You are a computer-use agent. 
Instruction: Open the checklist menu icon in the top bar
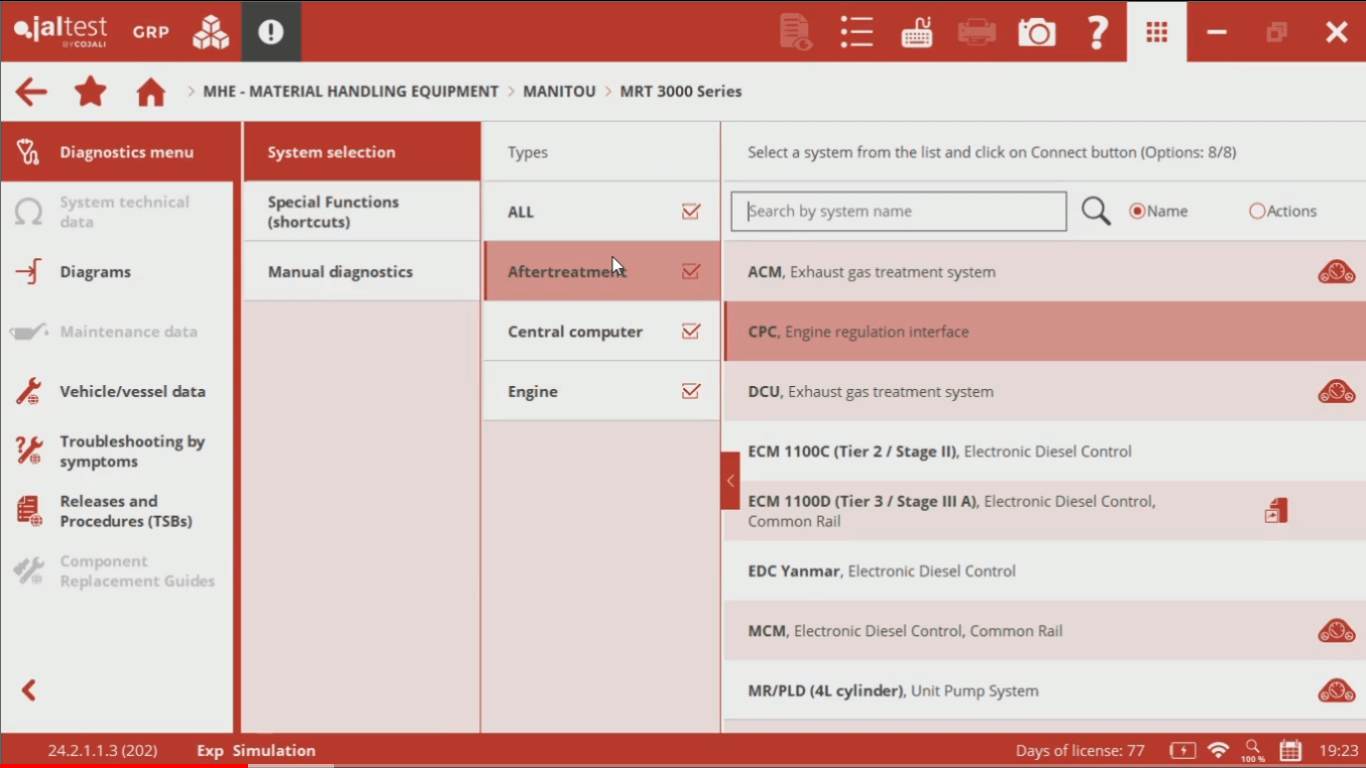point(857,32)
